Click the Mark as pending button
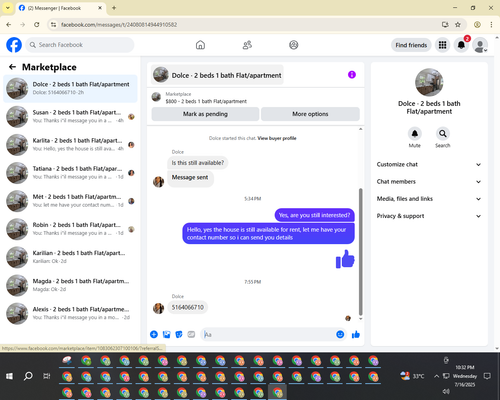Image resolution: width=500 pixels, height=400 pixels. click(x=205, y=114)
